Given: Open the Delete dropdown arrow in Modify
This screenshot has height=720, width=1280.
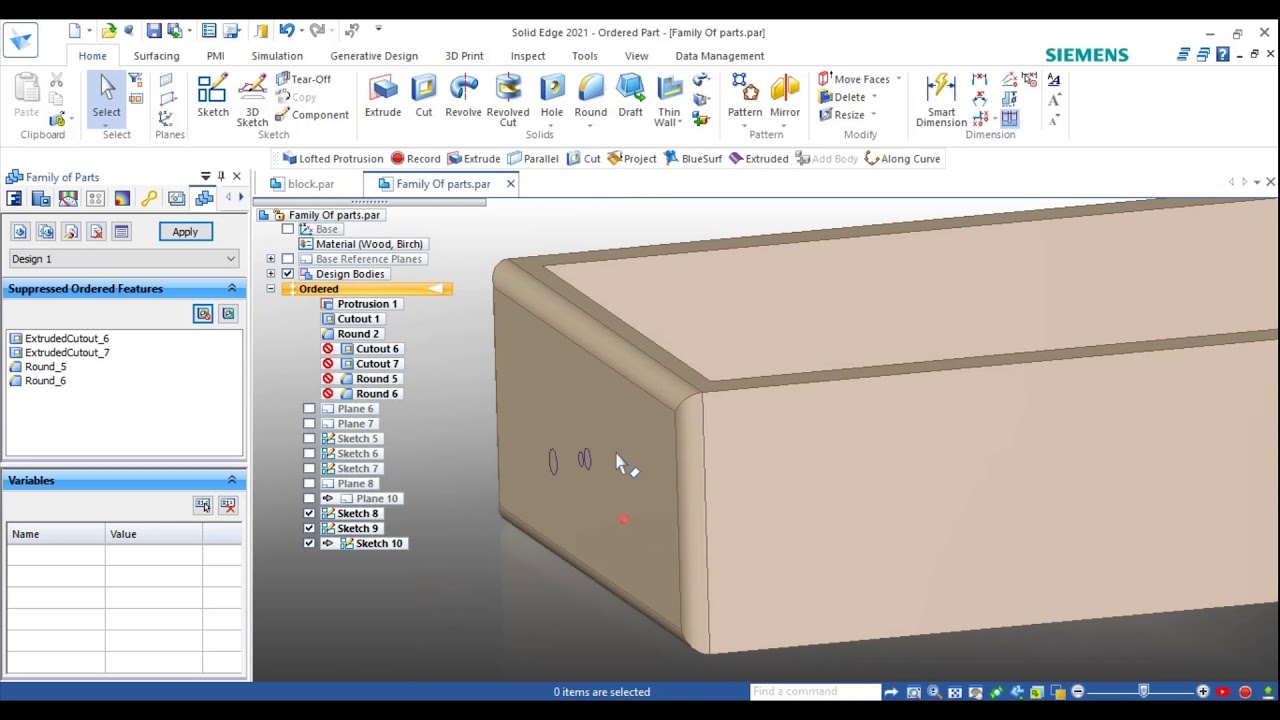Looking at the screenshot, I should 874,97.
